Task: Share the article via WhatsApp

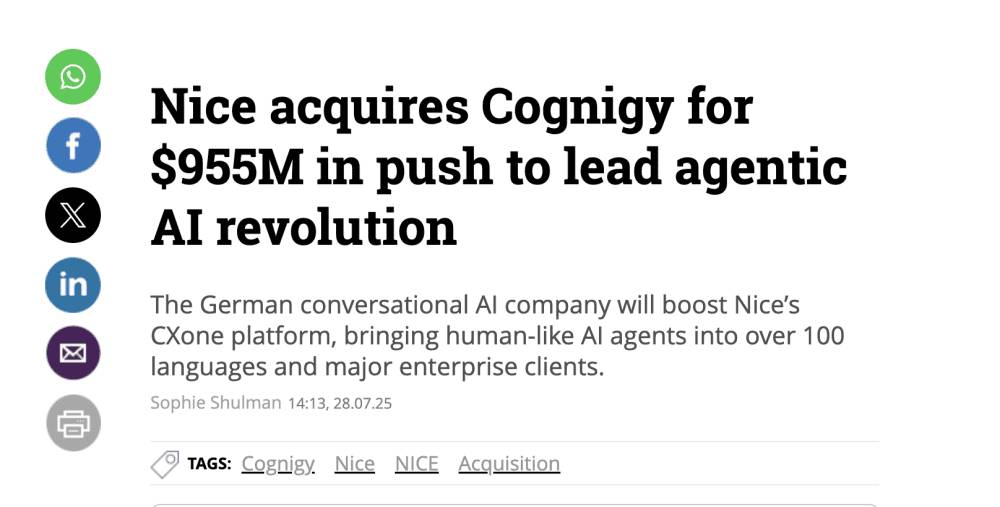Action: coord(73,76)
